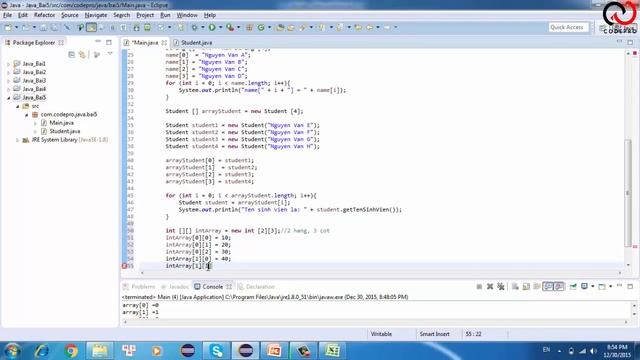Select Student.java in the Package Explorer
This screenshot has width=640, height=360.
point(64,131)
